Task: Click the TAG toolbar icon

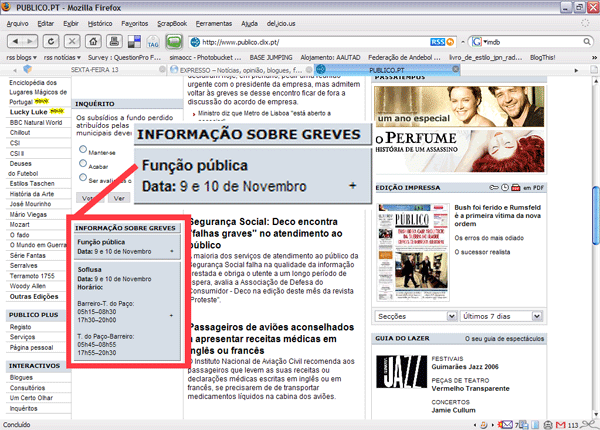Action: (153, 42)
